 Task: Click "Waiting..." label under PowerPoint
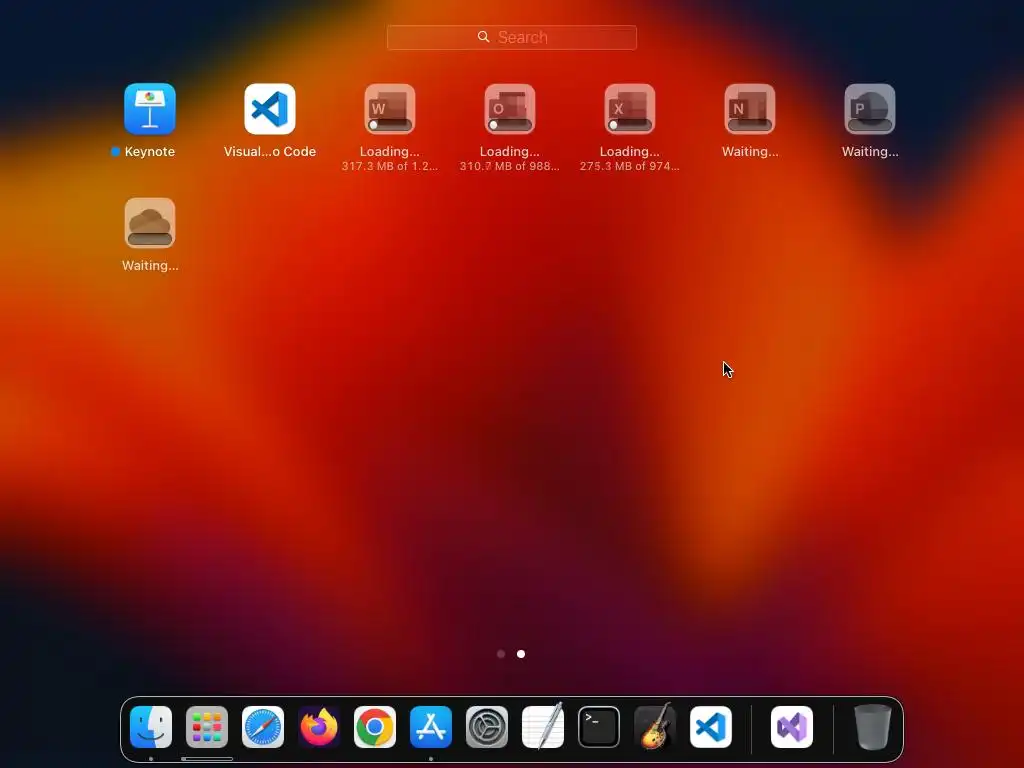coord(870,152)
